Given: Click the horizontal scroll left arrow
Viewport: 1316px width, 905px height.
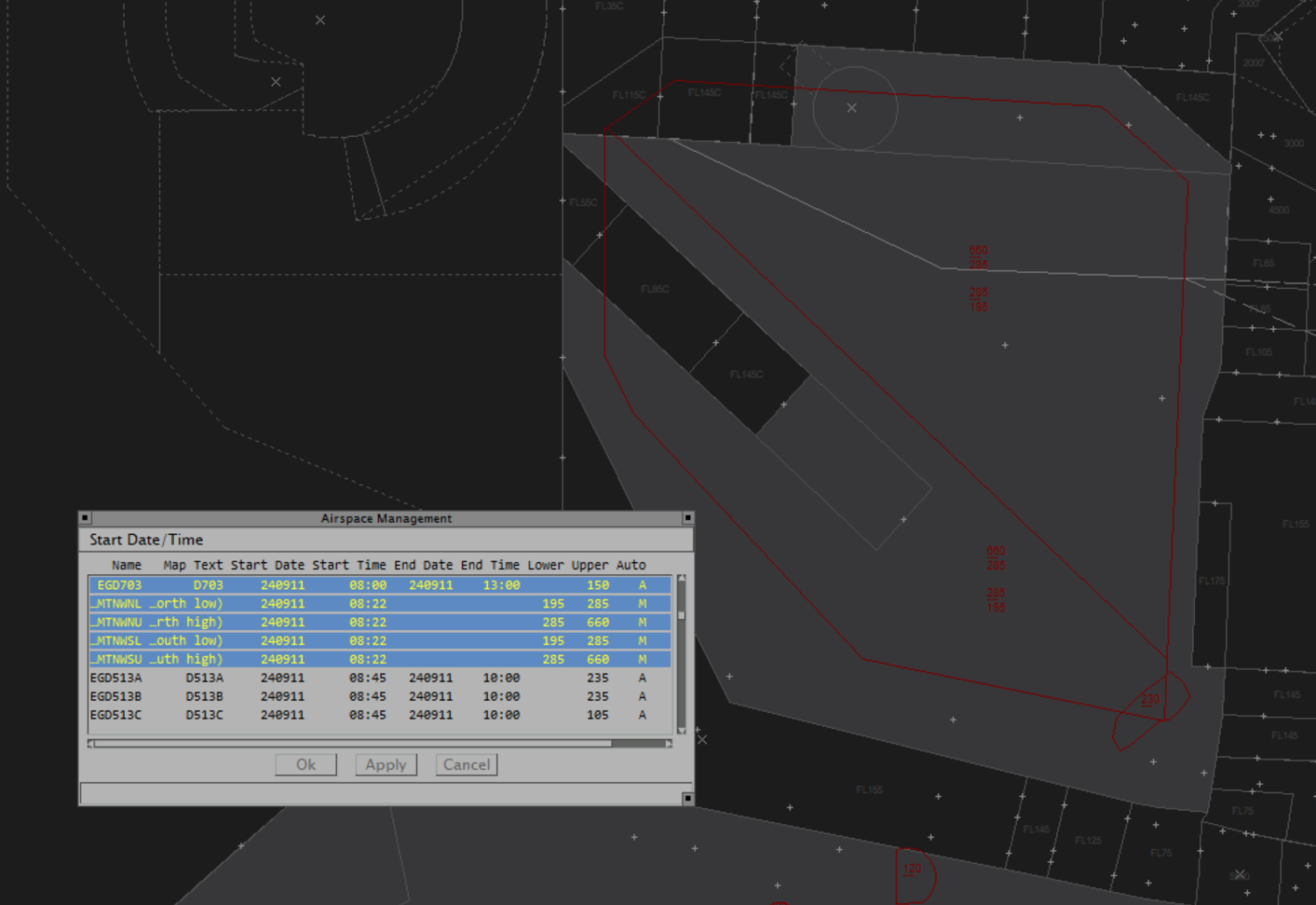Looking at the screenshot, I should tap(91, 744).
